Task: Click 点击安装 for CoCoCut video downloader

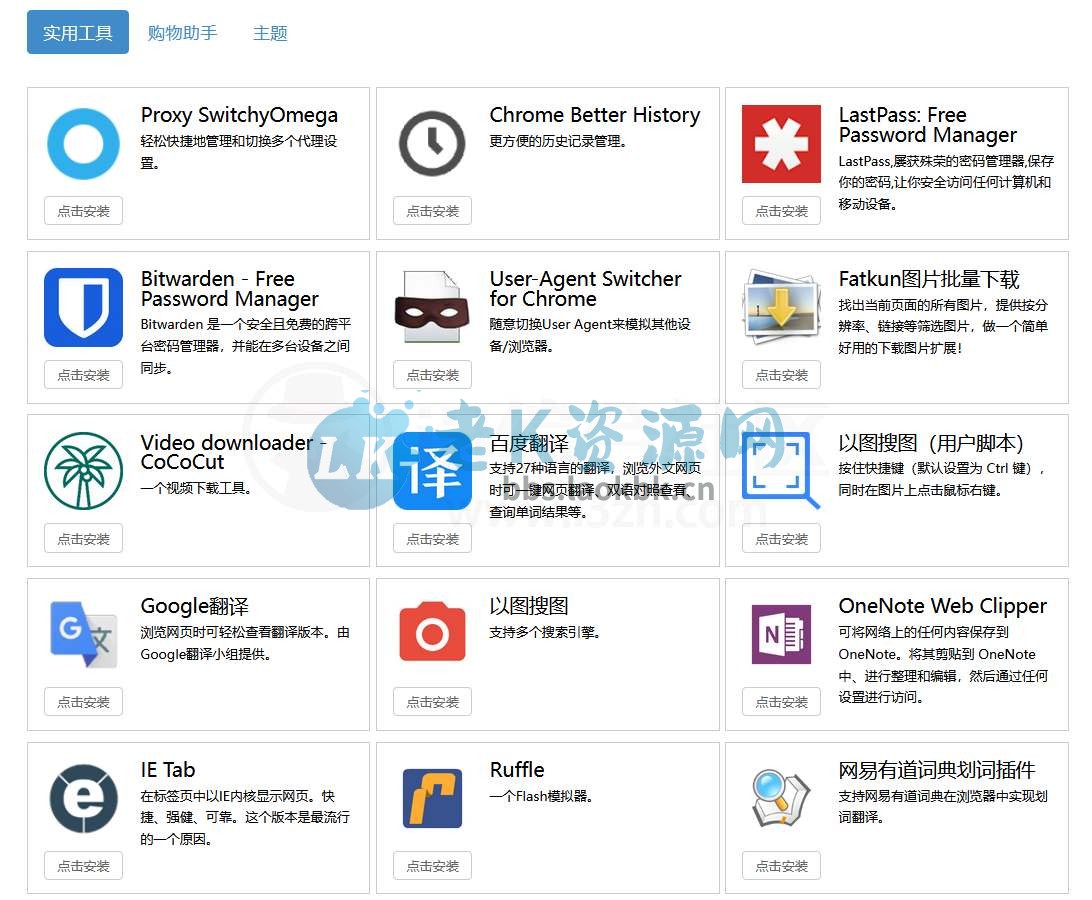Action: pyautogui.click(x=84, y=538)
